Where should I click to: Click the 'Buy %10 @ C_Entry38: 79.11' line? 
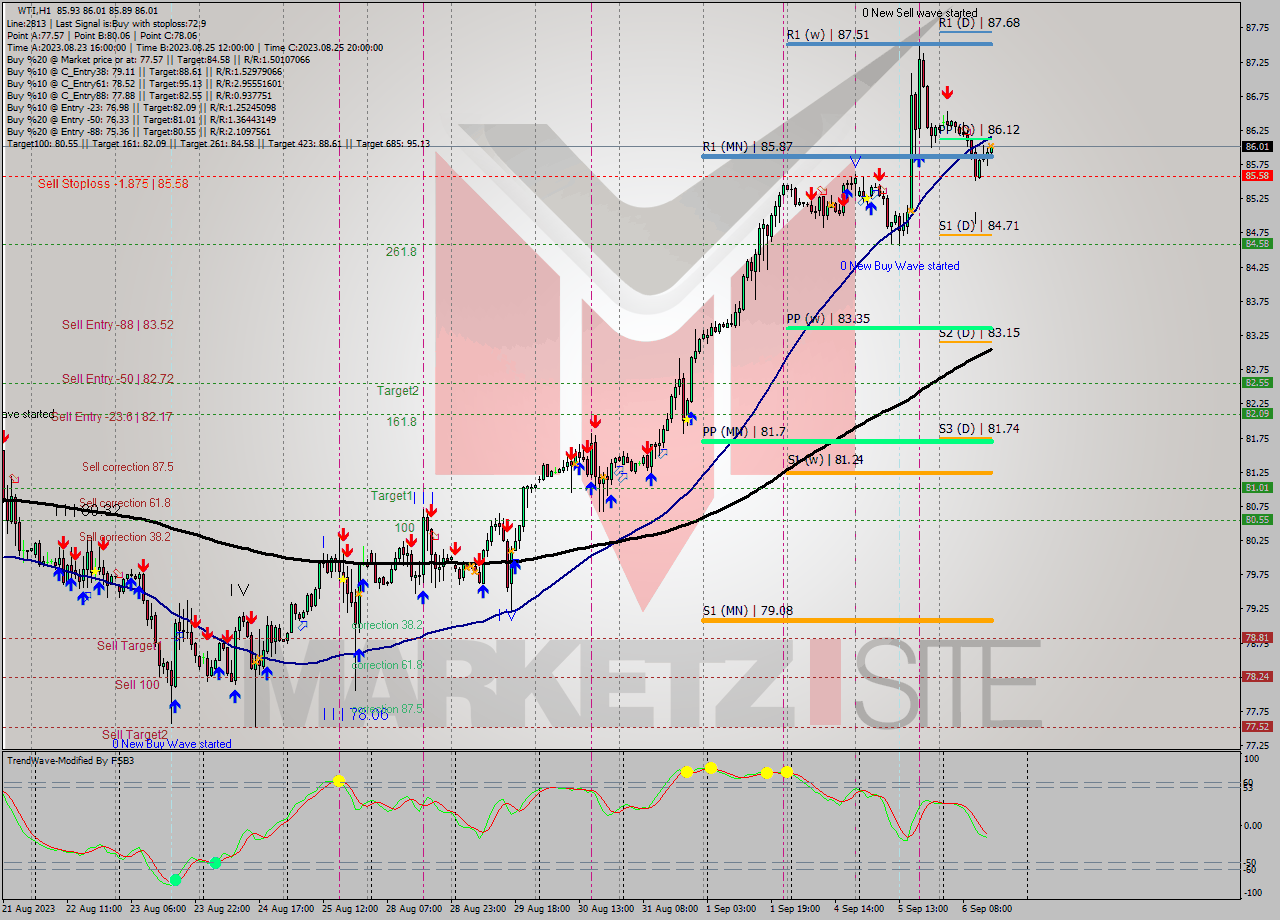144,71
